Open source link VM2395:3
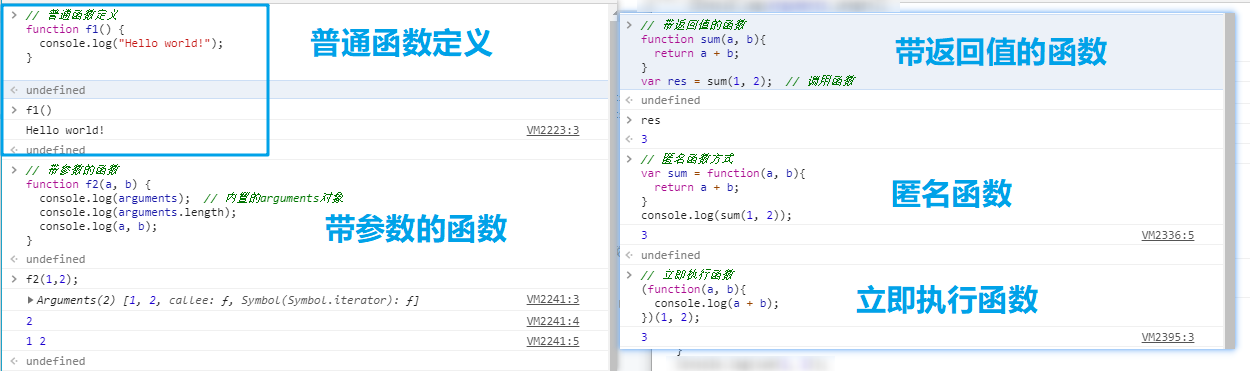This screenshot has height=371, width=1250. point(1168,338)
